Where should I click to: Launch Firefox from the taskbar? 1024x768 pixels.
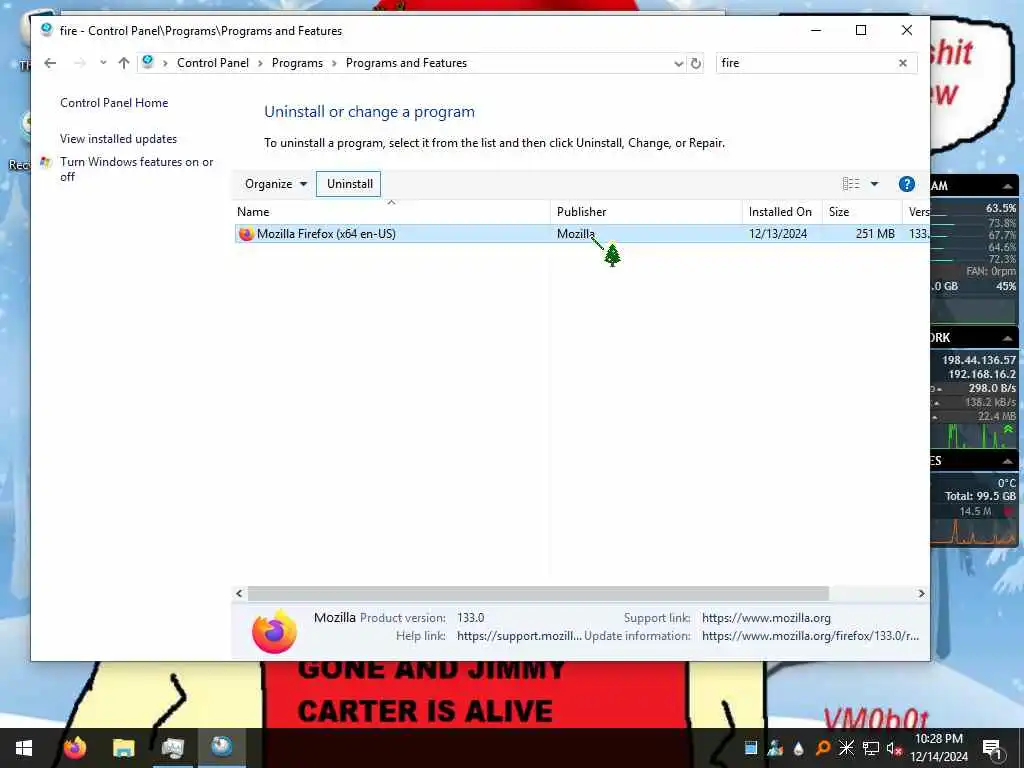[74, 748]
